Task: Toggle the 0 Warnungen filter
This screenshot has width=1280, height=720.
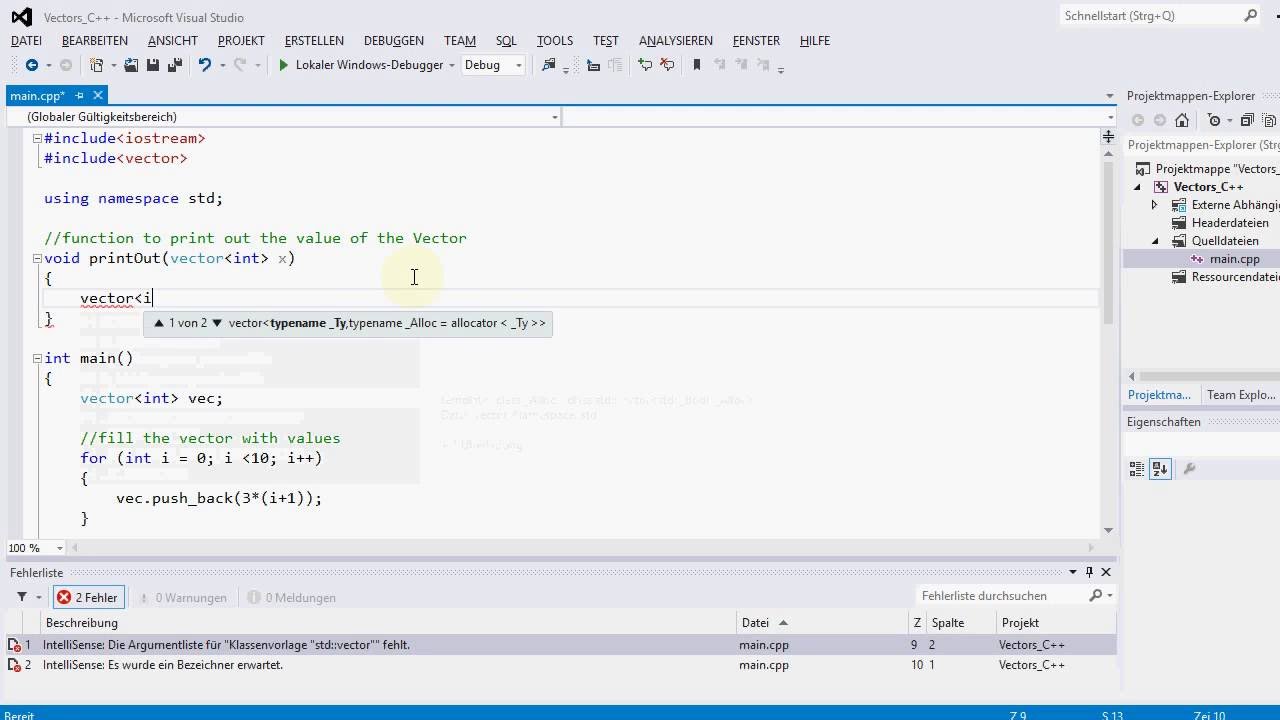Action: click(182, 597)
